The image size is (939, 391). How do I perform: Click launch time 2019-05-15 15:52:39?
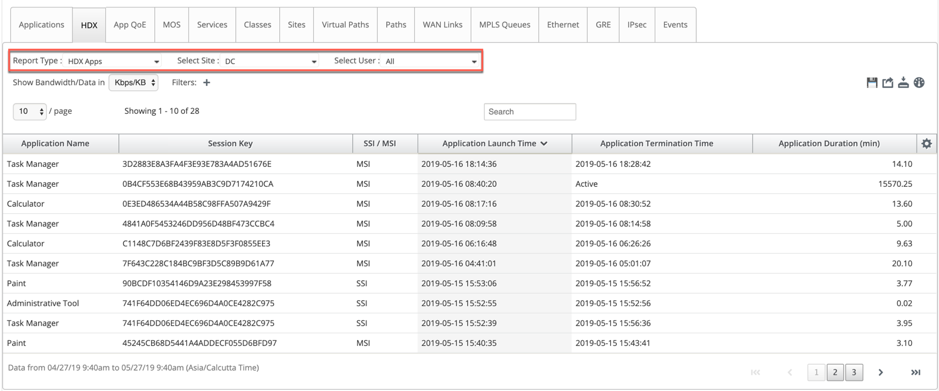459,323
